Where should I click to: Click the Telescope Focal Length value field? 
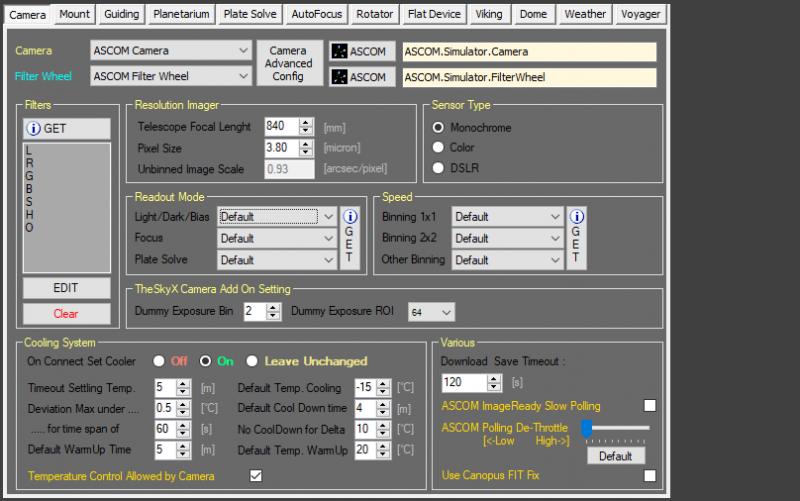point(282,127)
